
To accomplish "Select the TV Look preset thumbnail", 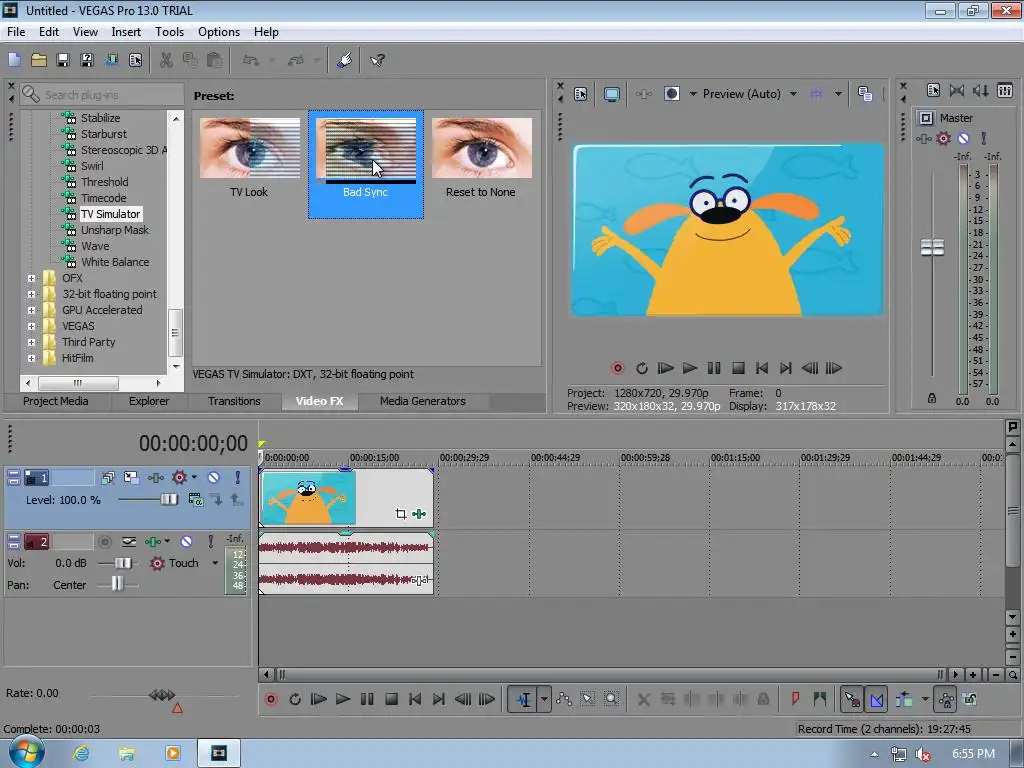I will [249, 148].
